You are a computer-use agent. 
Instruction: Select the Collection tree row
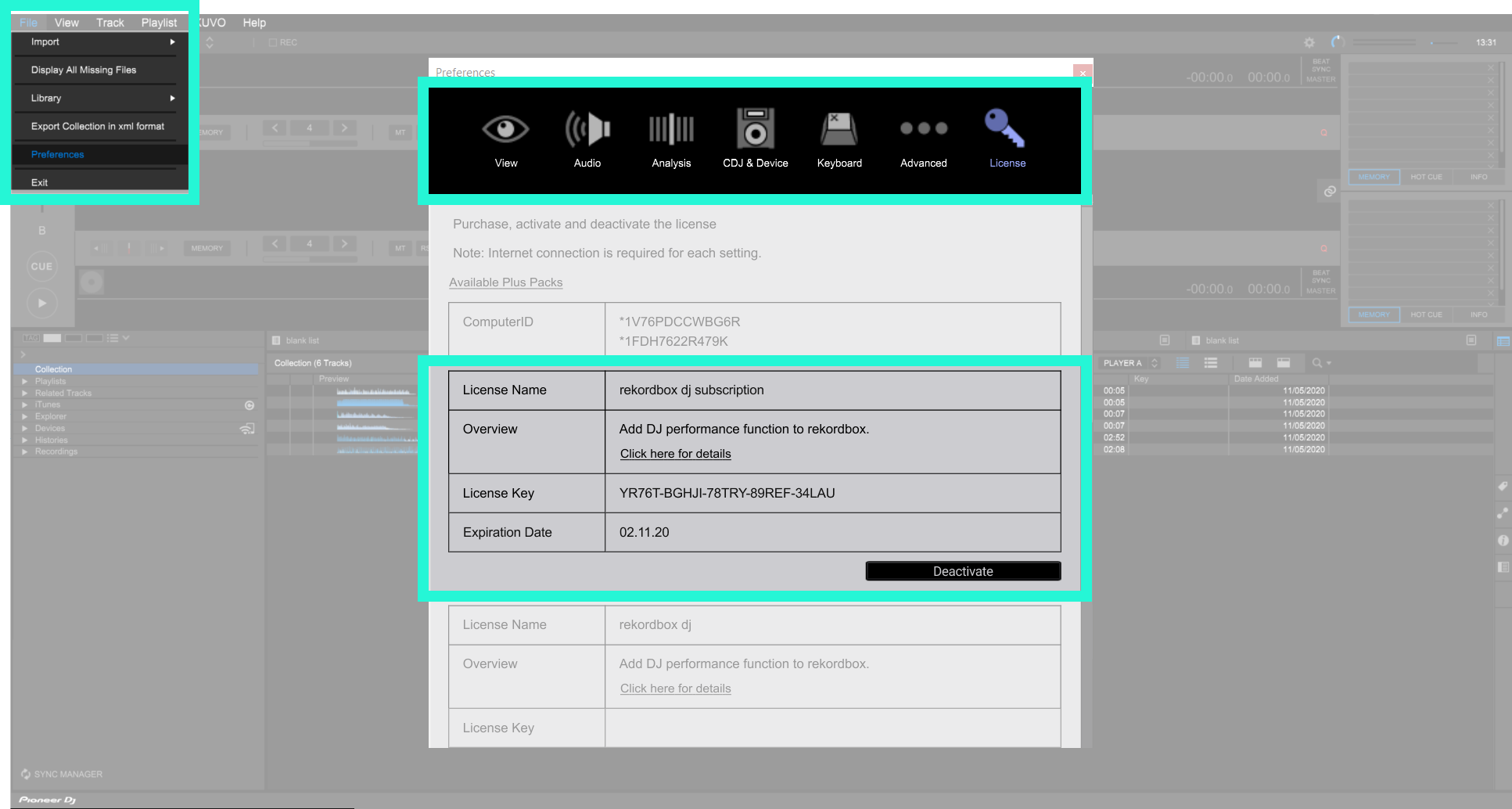pyautogui.click(x=137, y=369)
